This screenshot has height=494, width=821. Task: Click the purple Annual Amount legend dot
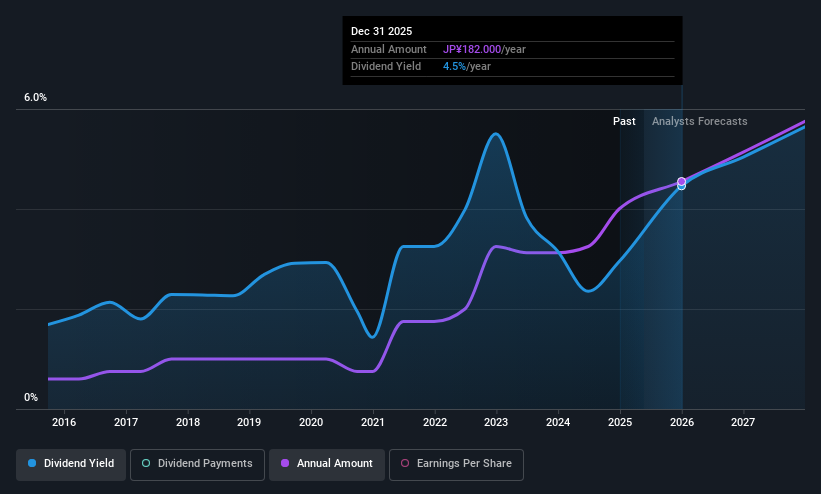(285, 463)
